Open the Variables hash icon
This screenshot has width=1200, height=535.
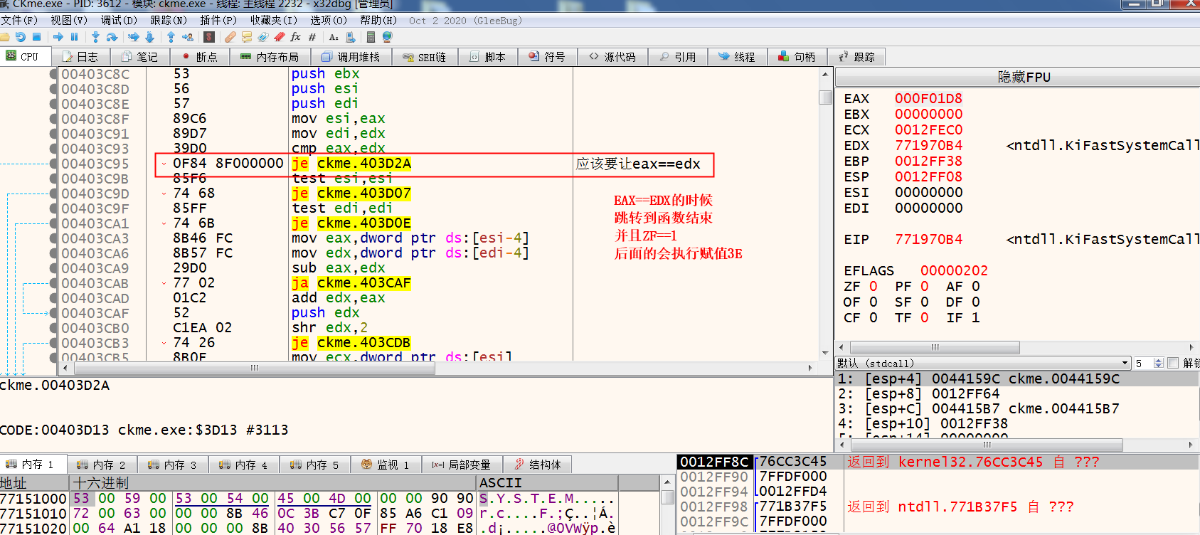tap(312, 37)
